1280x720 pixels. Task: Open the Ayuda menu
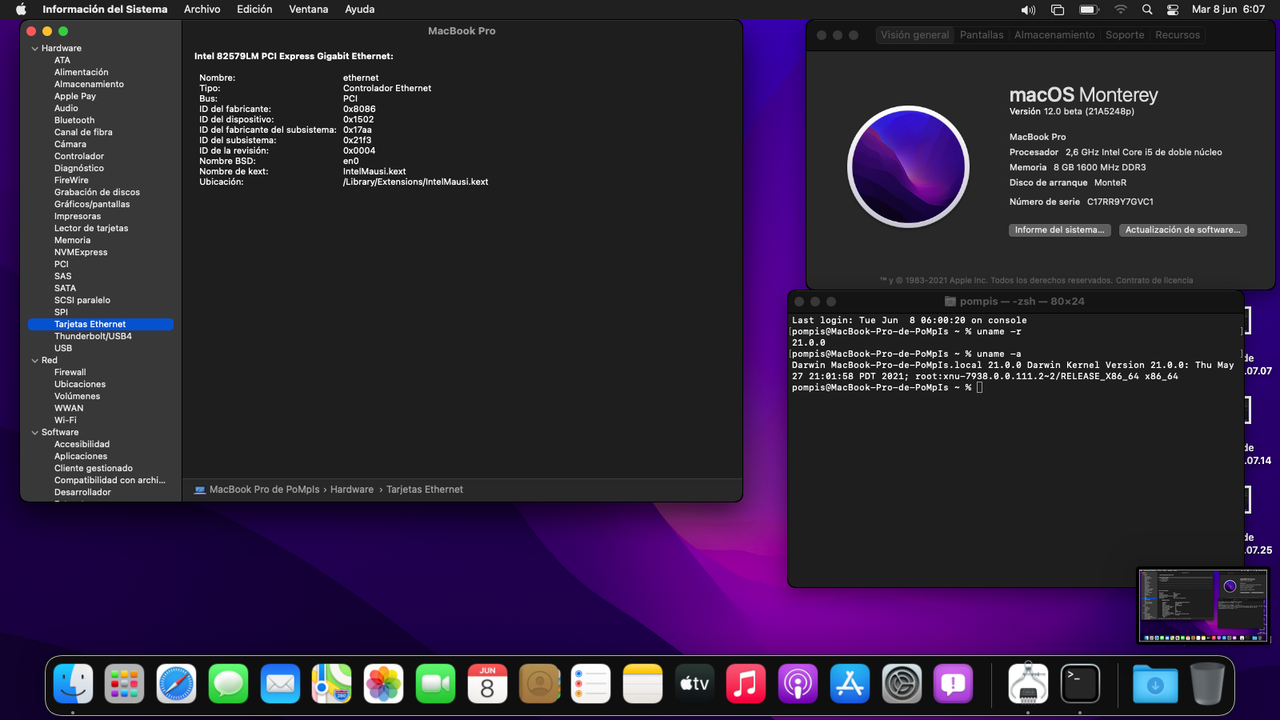(360, 9)
